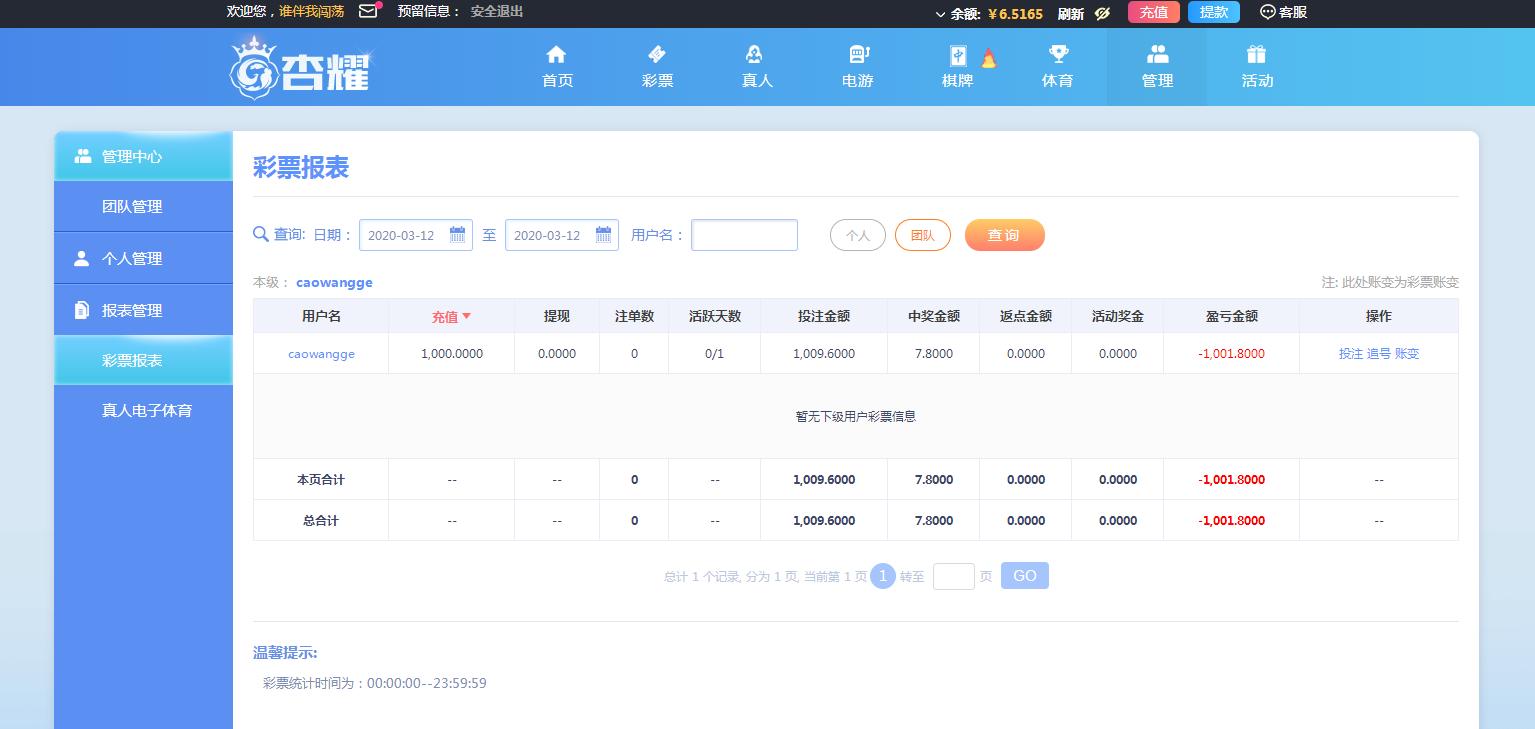Open the end date calendar picker icon
The image size is (1535, 729).
(x=603, y=235)
